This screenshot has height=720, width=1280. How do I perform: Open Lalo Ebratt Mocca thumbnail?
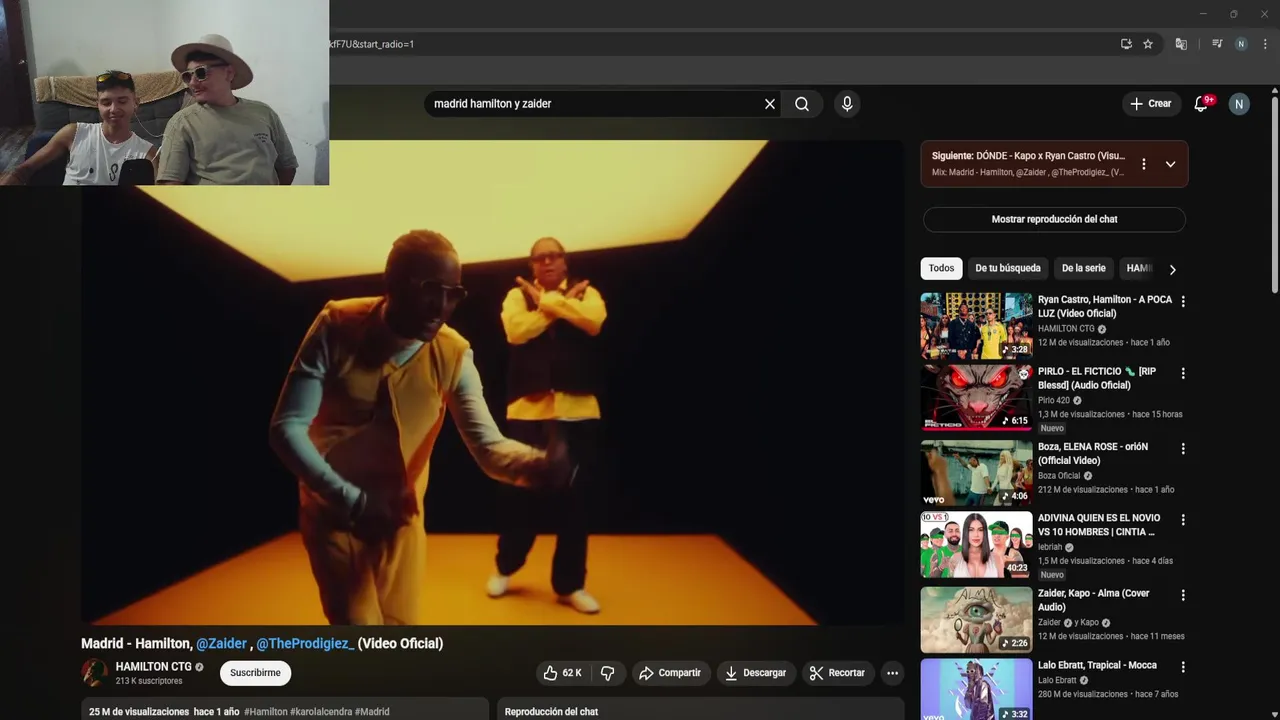pos(976,689)
